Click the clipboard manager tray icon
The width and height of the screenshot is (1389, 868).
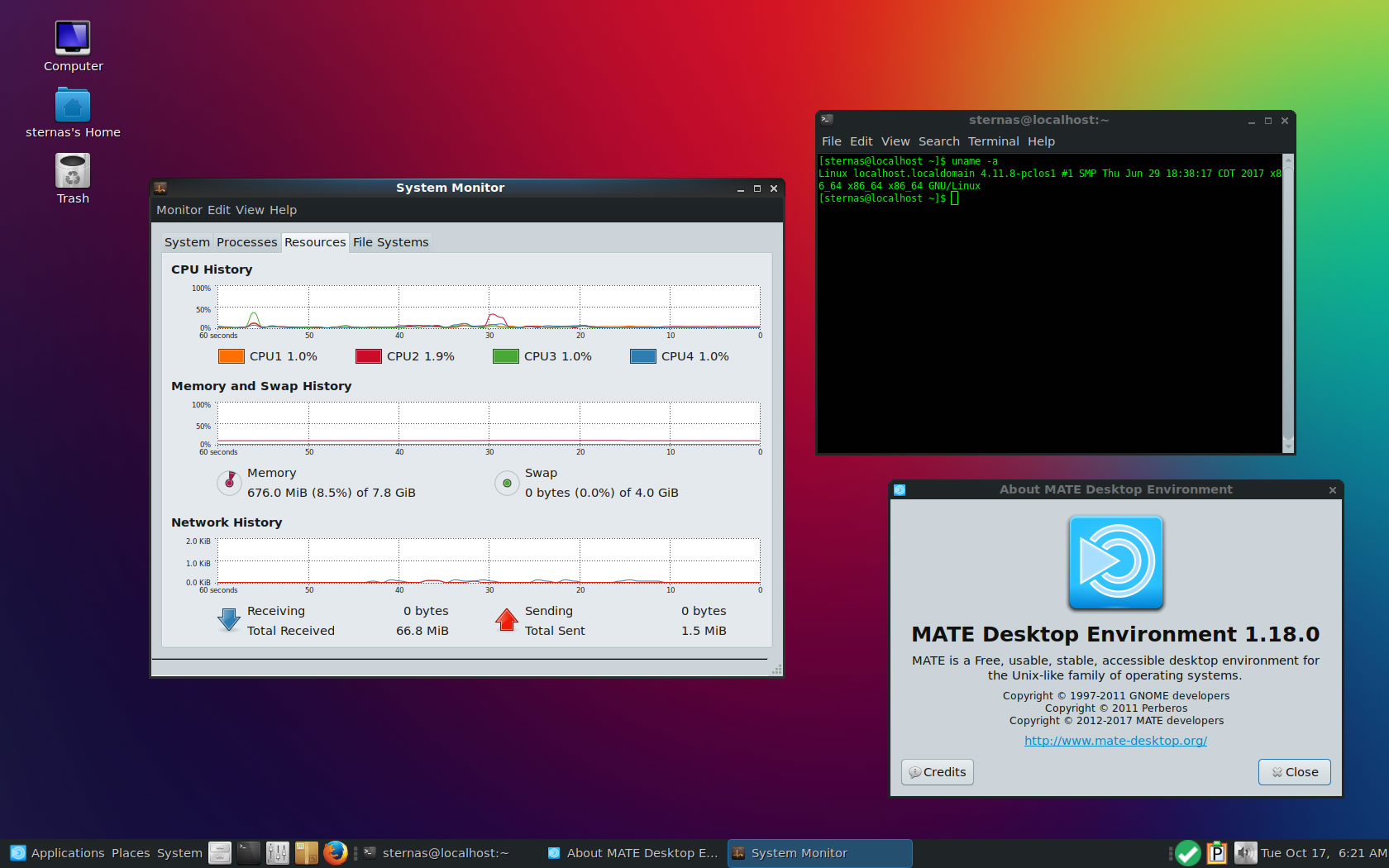[x=1217, y=853]
